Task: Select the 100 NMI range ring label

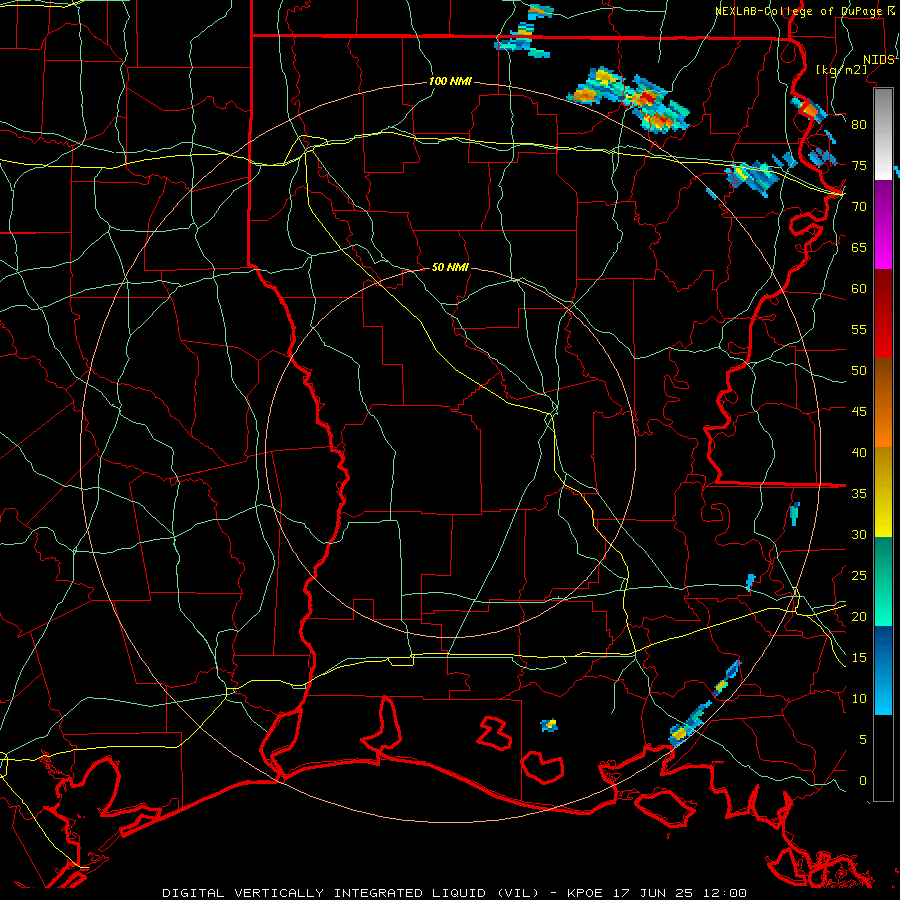Action: [450, 81]
